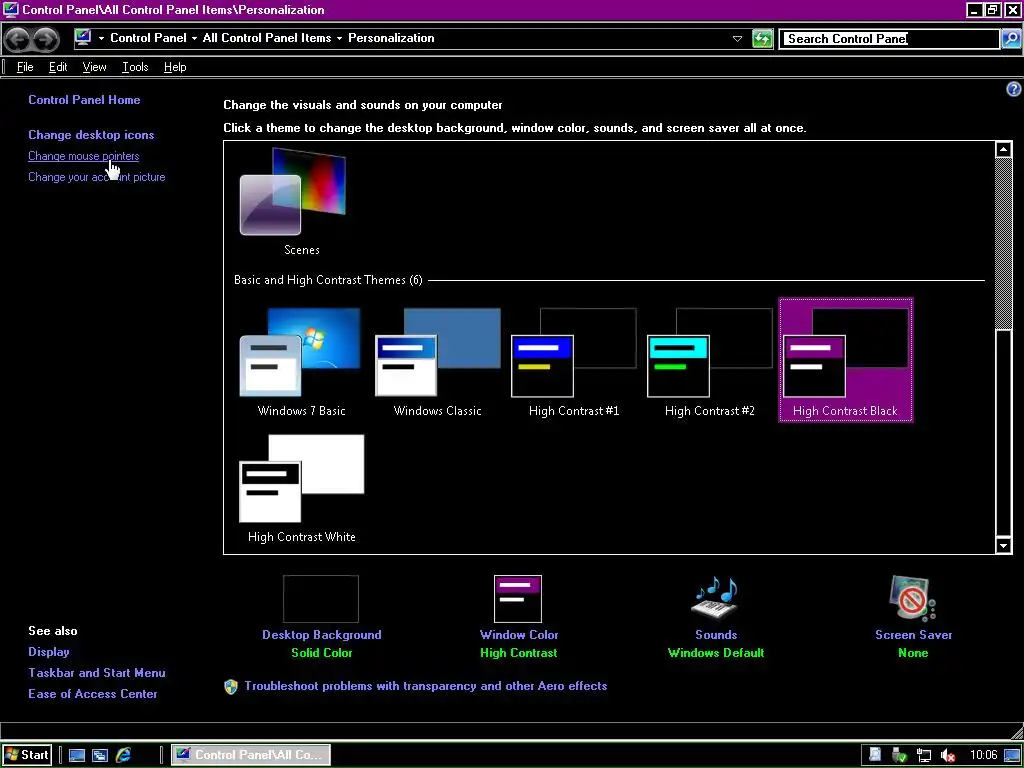Viewport: 1024px width, 768px height.
Task: Apply the High Contrast White theme
Action: [x=302, y=488]
